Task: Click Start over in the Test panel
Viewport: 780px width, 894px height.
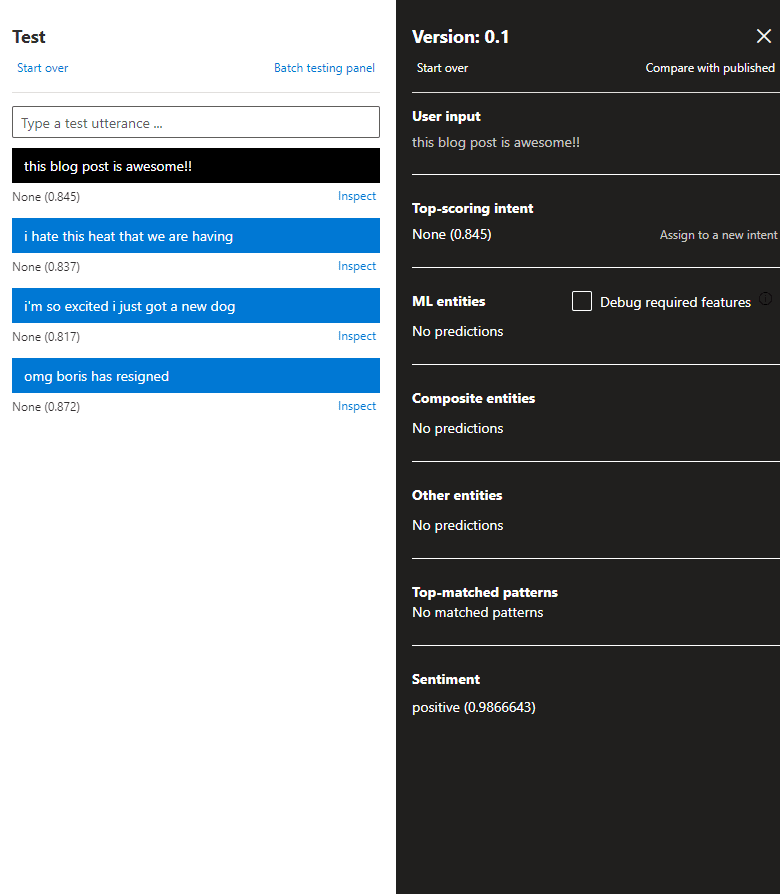Action: tap(43, 68)
